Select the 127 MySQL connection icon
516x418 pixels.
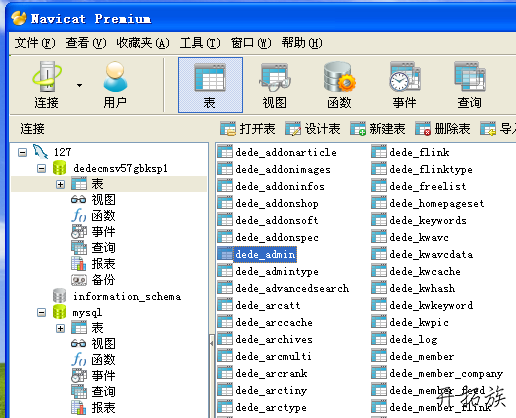click(x=40, y=152)
